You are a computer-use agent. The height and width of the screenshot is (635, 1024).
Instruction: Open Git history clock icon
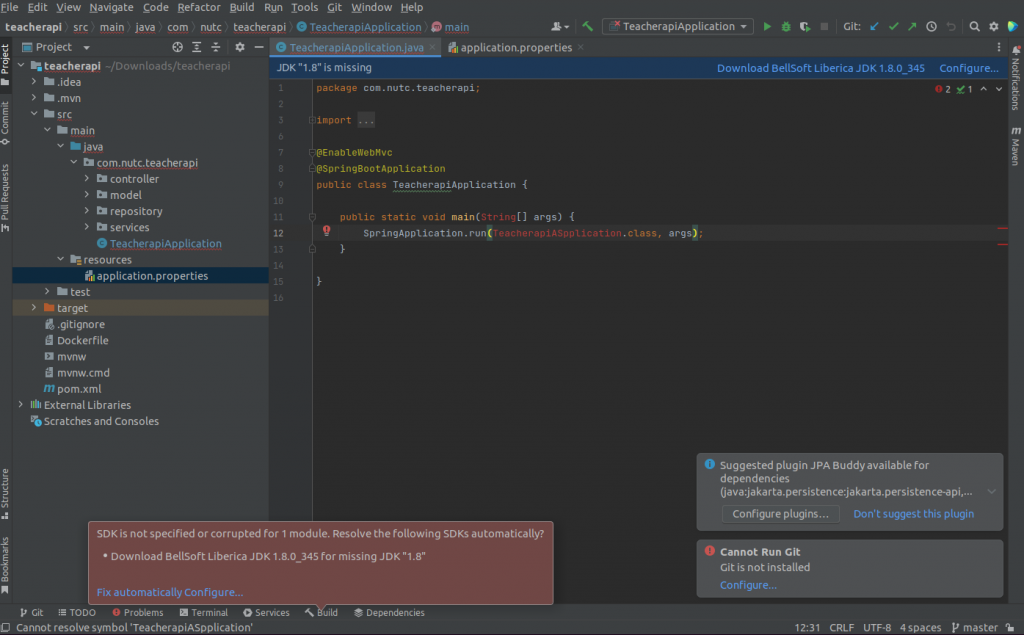931,27
